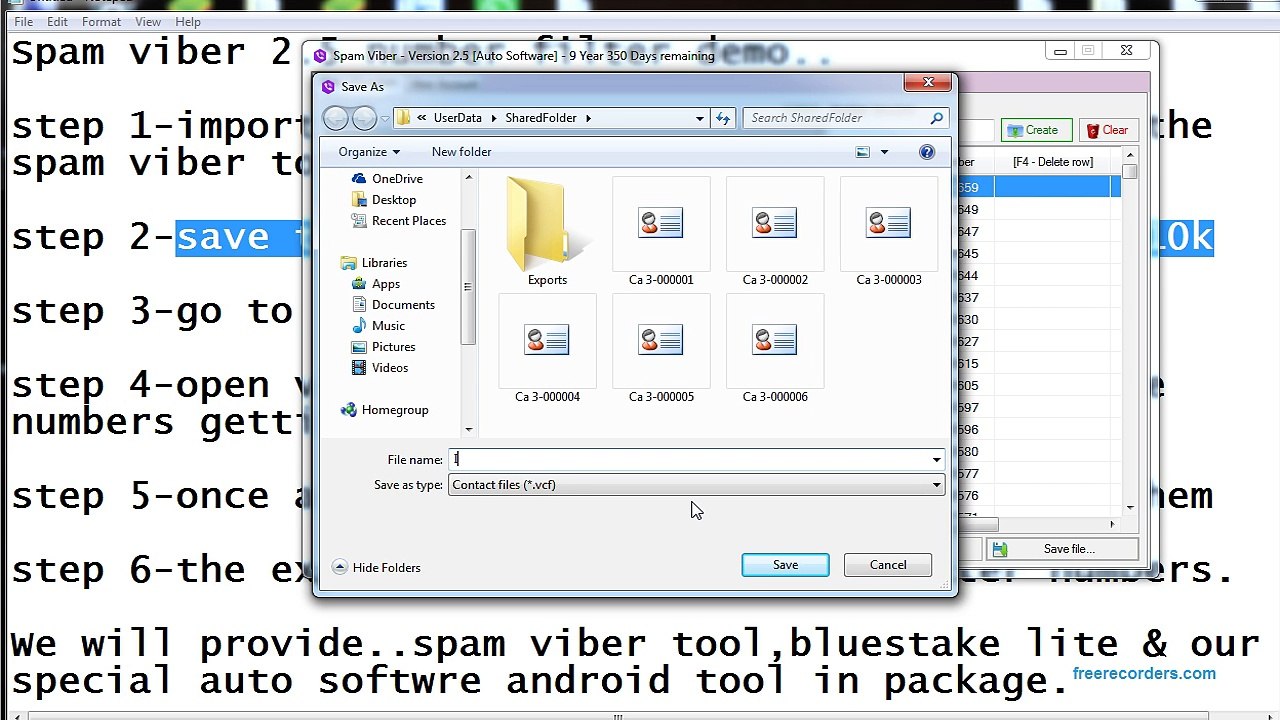The image size is (1280, 720).
Task: Click the Refresh button beside the address bar
Action: point(723,118)
